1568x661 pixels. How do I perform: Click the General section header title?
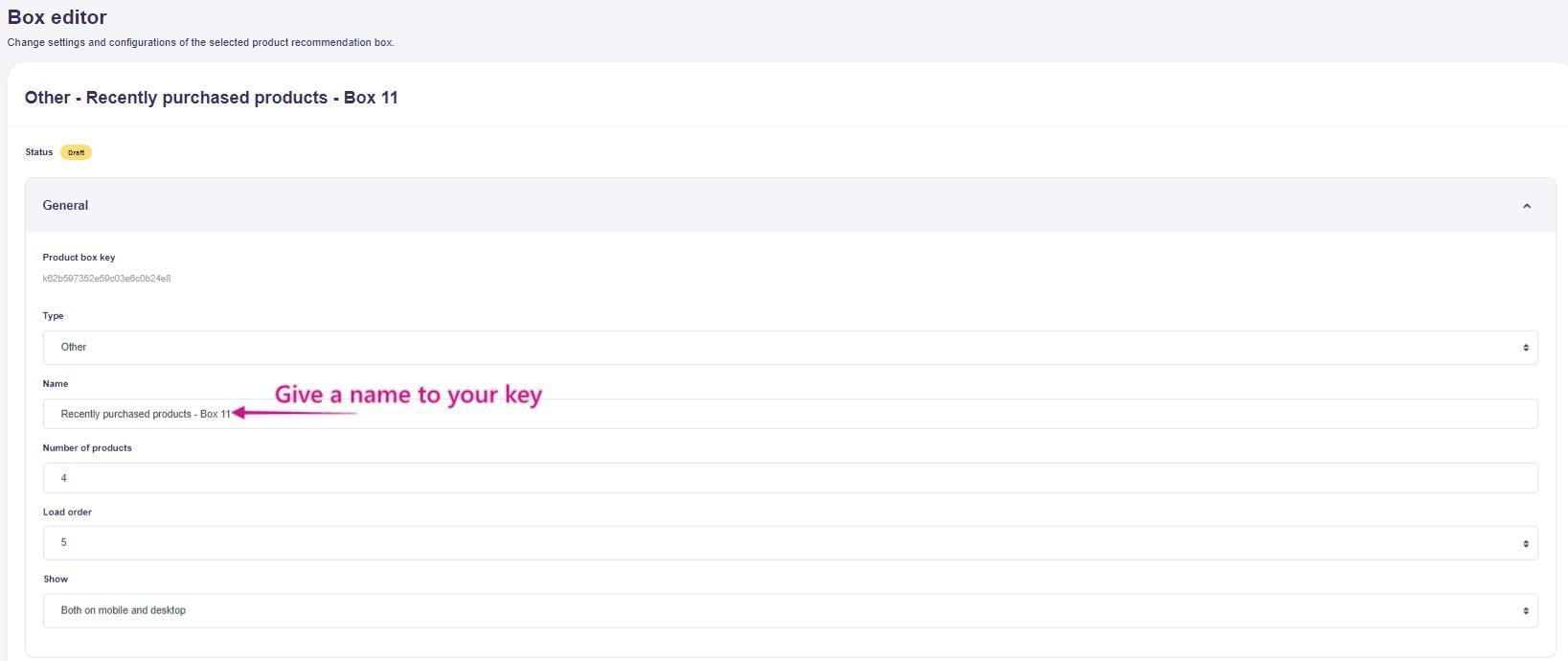pos(65,206)
